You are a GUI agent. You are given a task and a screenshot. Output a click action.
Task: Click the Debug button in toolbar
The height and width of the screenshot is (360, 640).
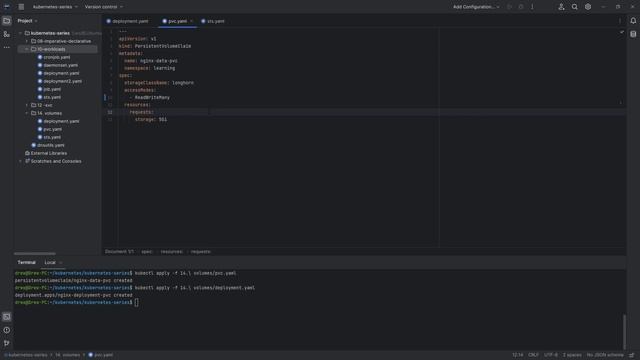point(521,7)
